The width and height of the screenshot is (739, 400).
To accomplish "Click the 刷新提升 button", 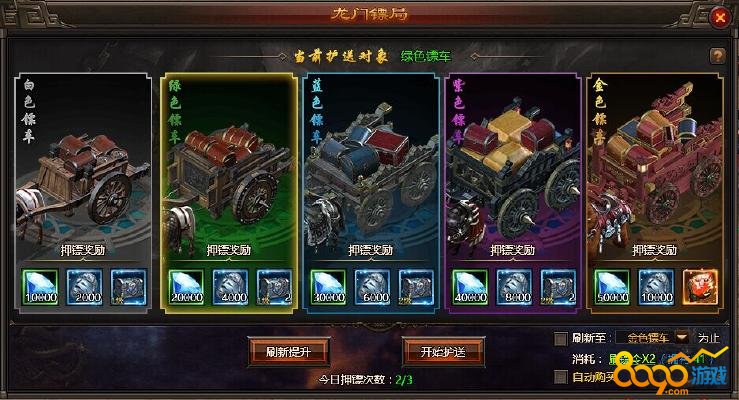I will [288, 352].
